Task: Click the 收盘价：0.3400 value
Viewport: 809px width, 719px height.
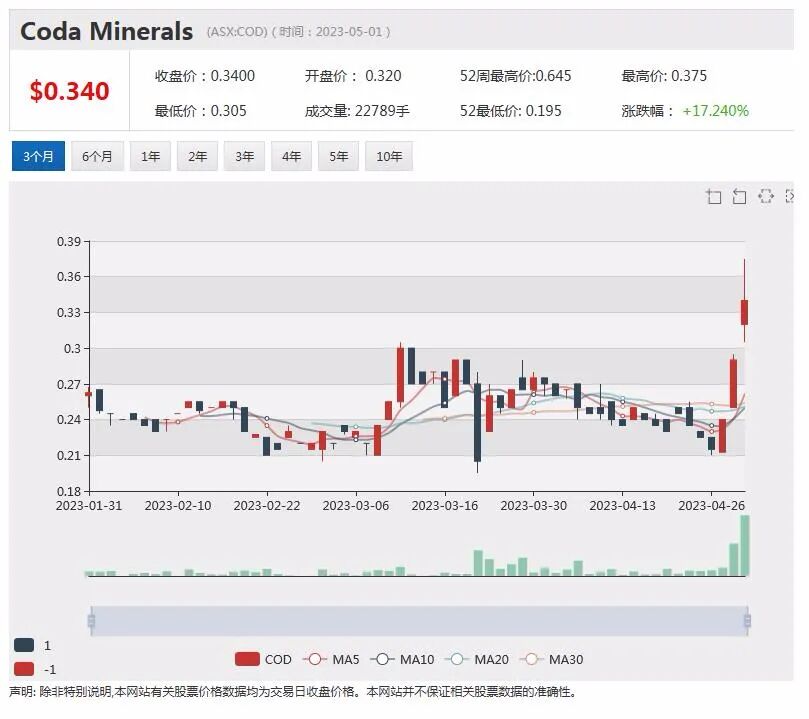Action: coord(205,76)
